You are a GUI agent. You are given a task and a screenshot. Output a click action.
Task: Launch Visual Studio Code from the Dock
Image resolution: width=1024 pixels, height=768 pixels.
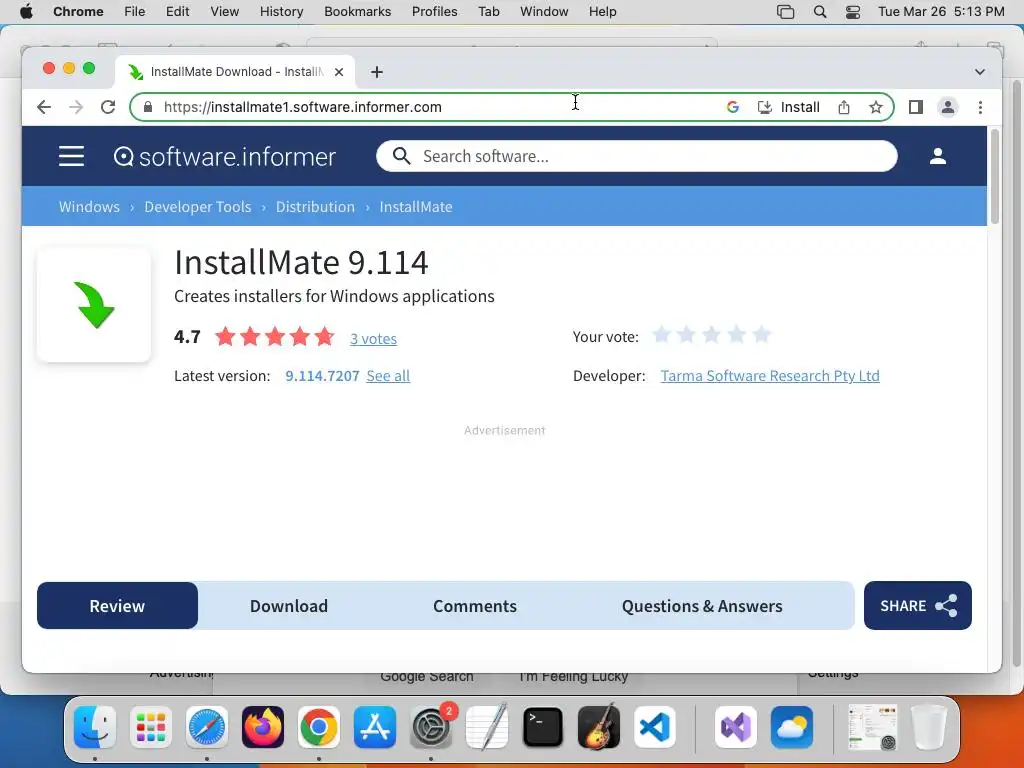pyautogui.click(x=654, y=727)
